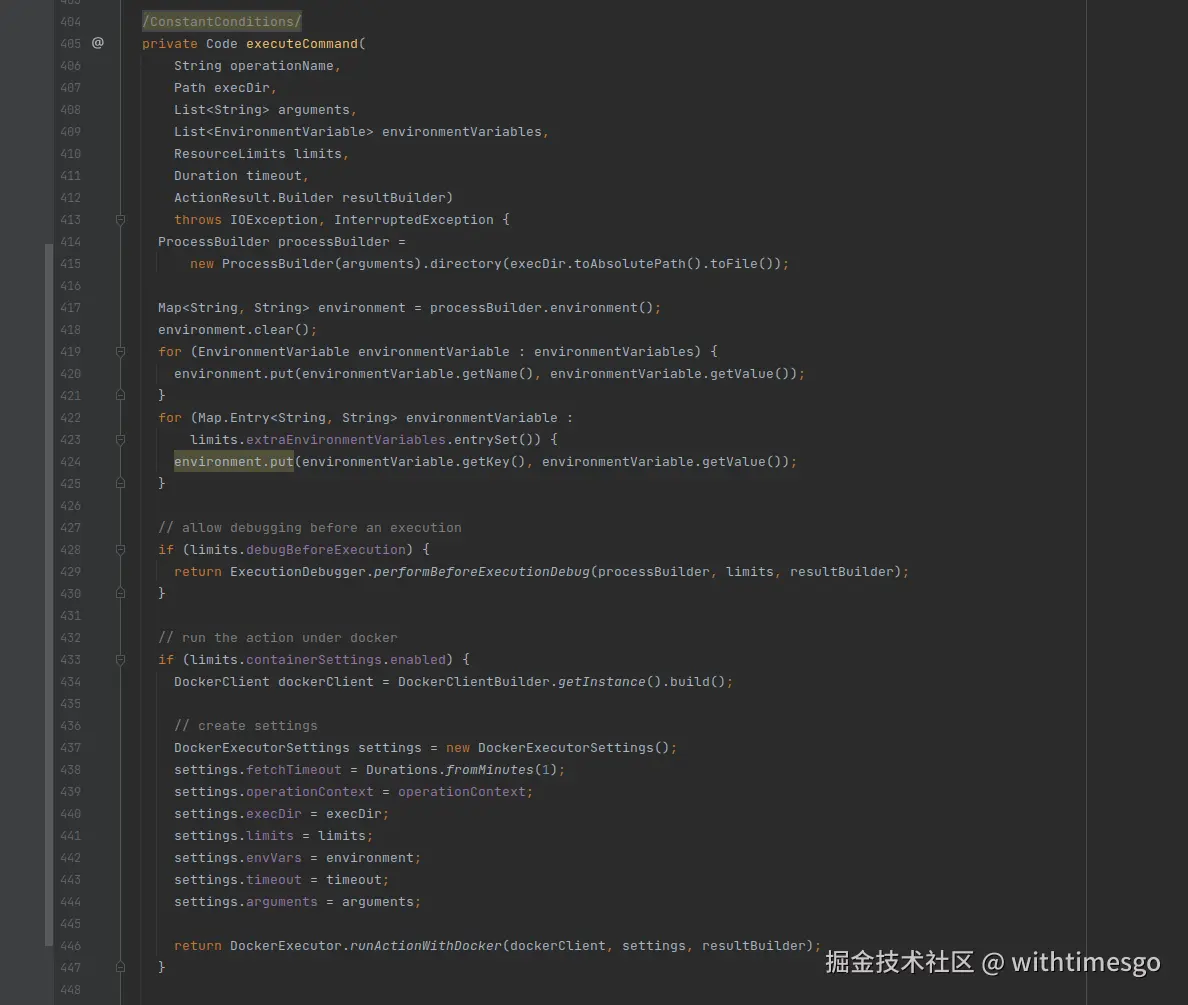Click line number 416 in the gutter
The image size is (1188, 1005).
click(x=70, y=286)
